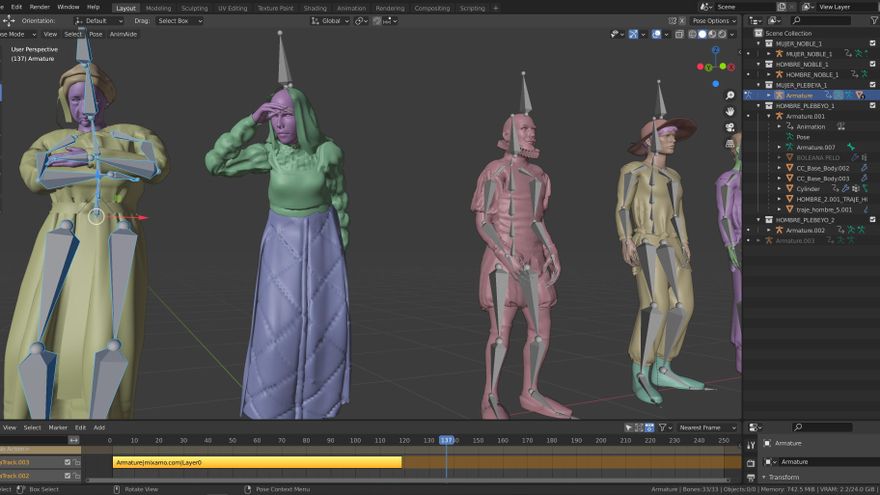Image resolution: width=880 pixels, height=495 pixels.
Task: Open Pose Options dropdown
Action: (714, 21)
